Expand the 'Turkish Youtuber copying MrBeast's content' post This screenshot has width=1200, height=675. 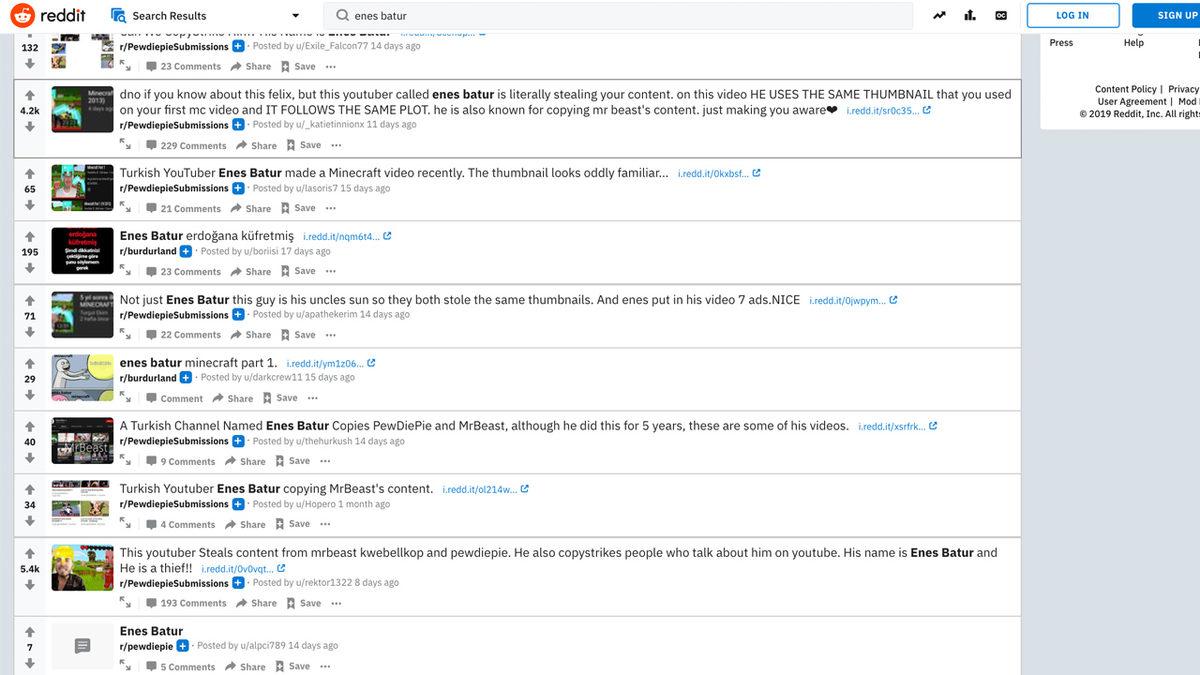point(125,524)
